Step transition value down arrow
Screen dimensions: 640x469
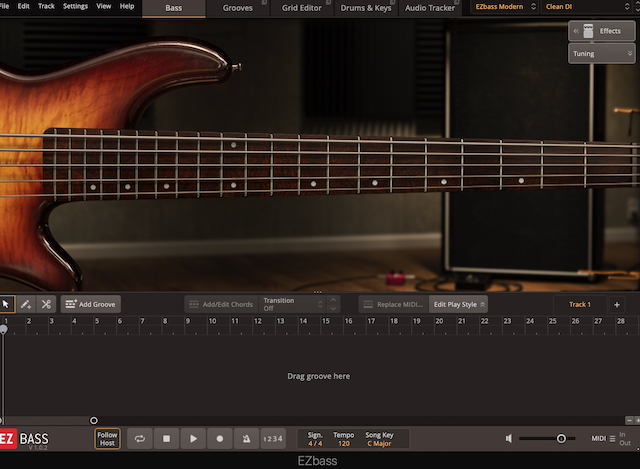[x=333, y=309]
